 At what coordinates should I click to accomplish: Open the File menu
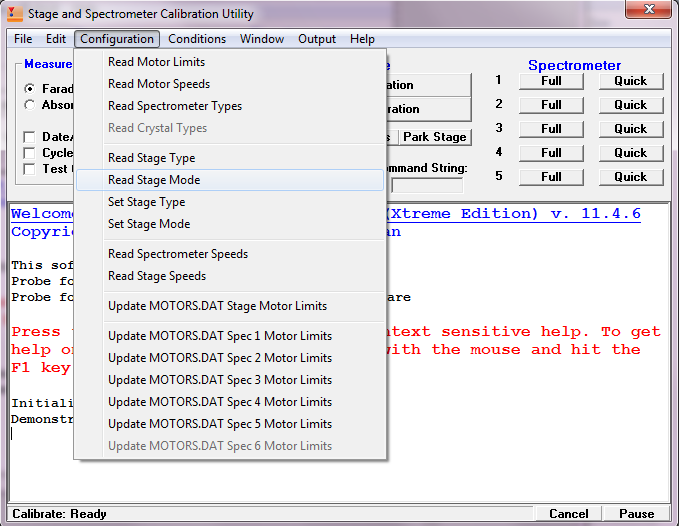click(23, 39)
